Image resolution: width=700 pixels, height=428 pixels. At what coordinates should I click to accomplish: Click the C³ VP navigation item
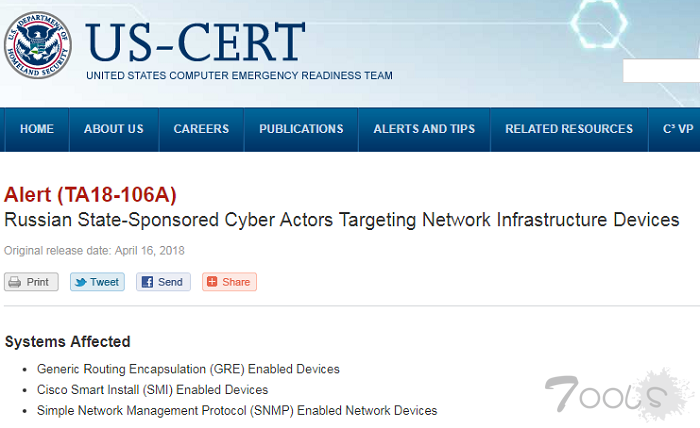point(677,129)
